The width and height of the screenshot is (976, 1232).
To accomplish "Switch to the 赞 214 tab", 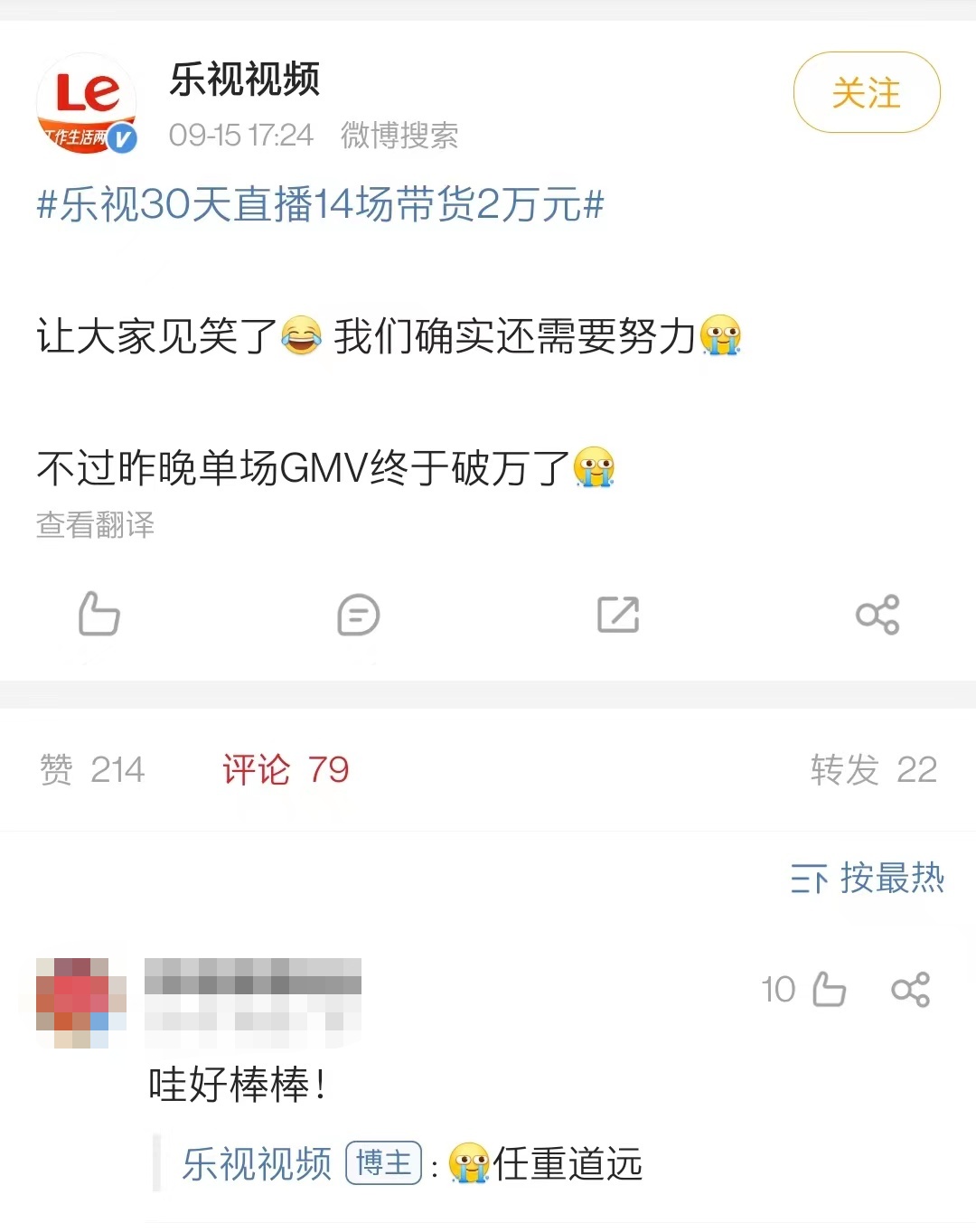I will pyautogui.click(x=91, y=770).
